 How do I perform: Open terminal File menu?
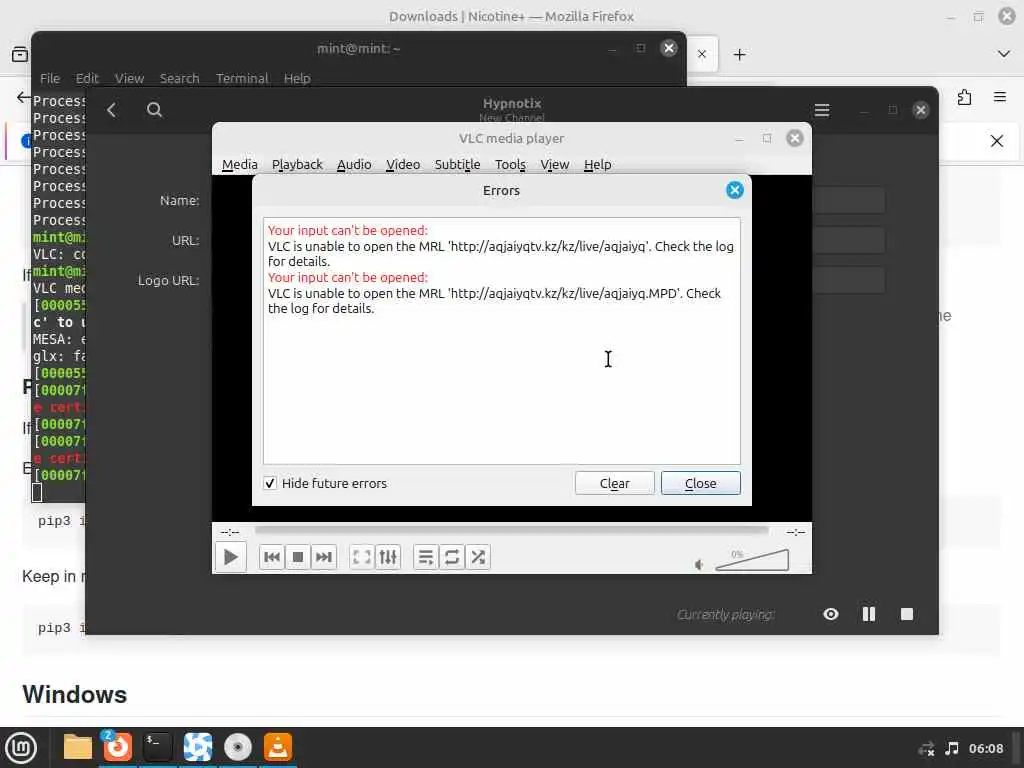pos(50,78)
